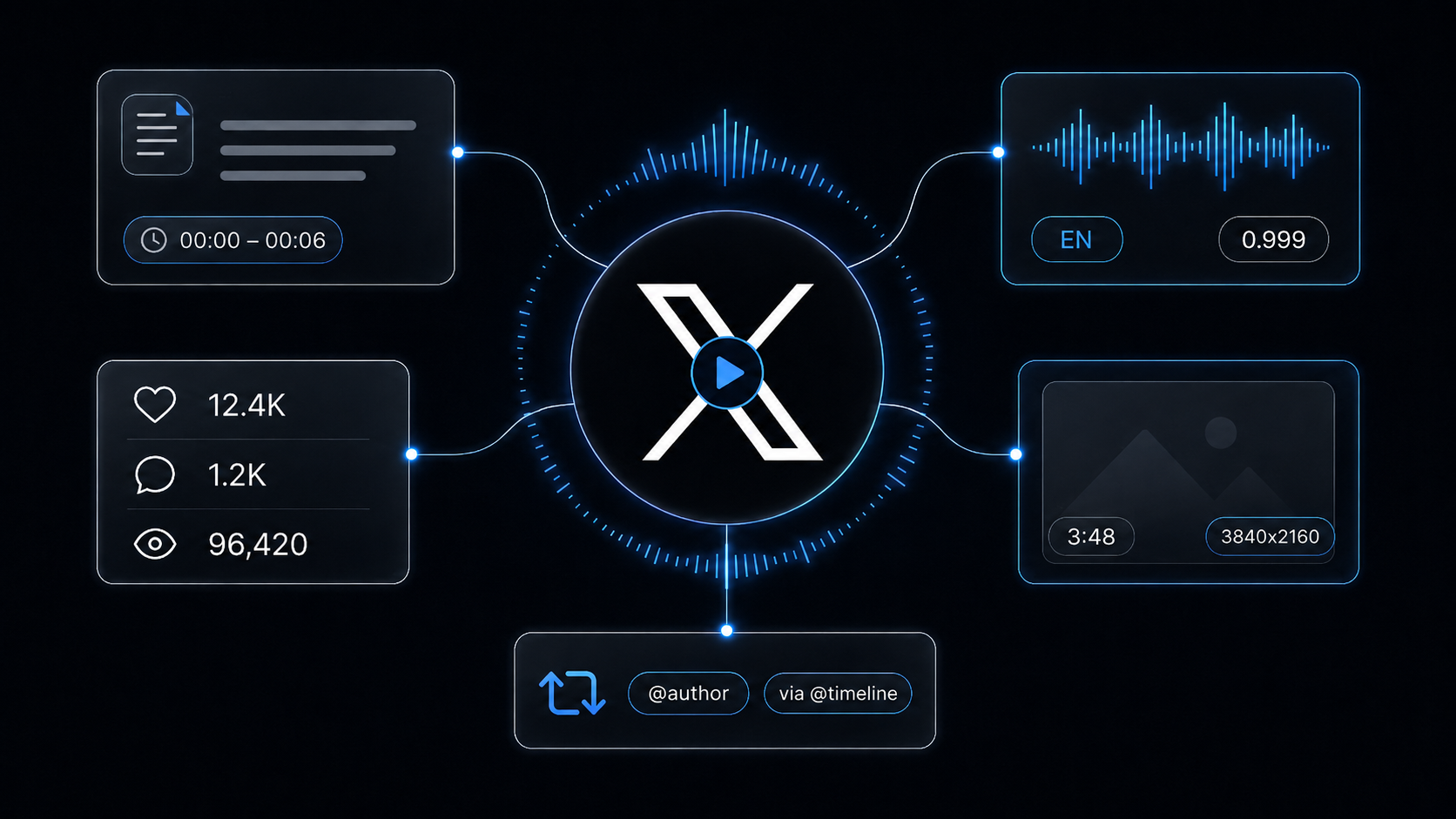Select the 00:00 – 00:06 timestamp pill
Screen dimensions: 1456x819
tap(233, 240)
